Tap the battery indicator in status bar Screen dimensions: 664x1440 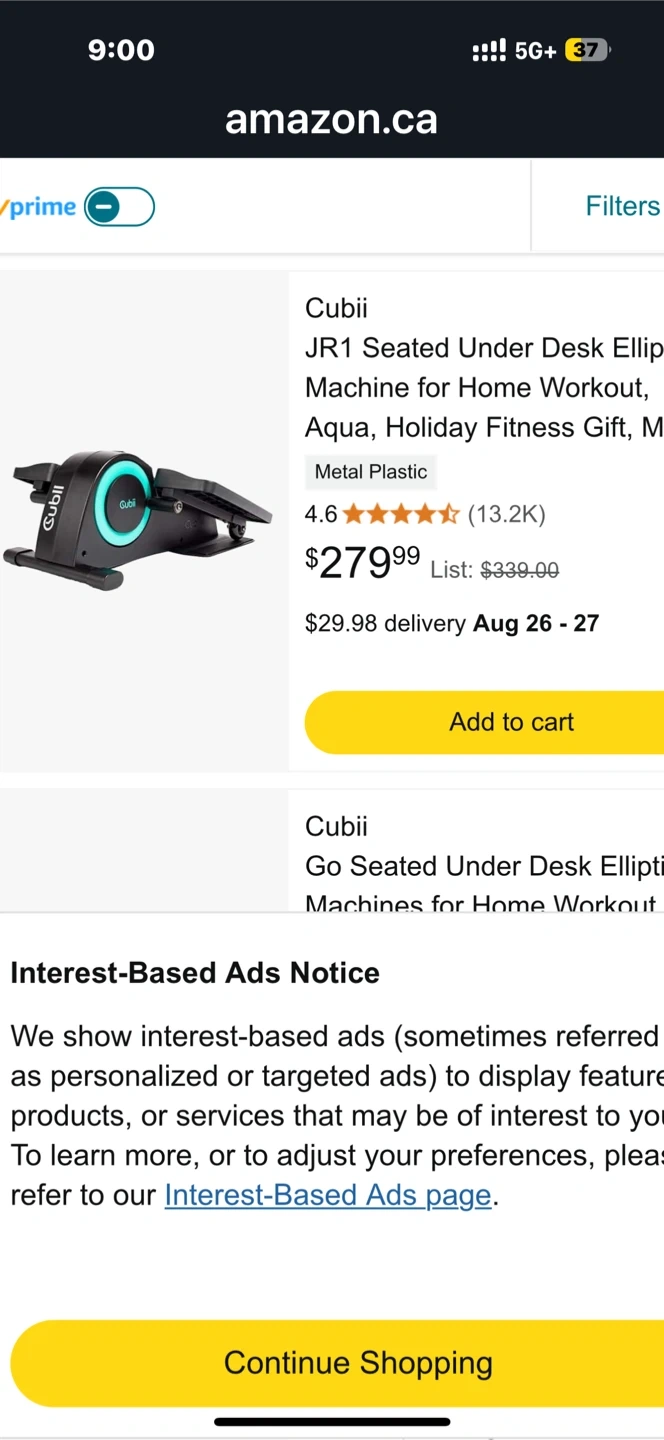point(588,50)
